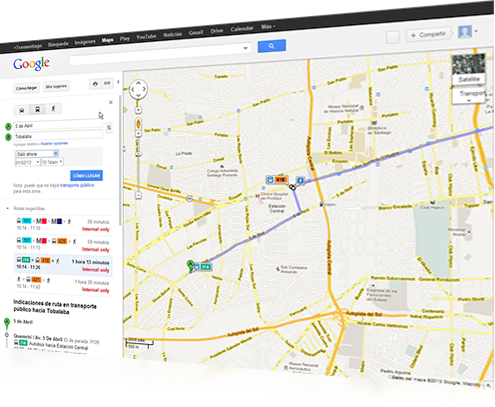This screenshot has height=407, width=495.
Task: Select the walking mode icon
Action: 53,108
